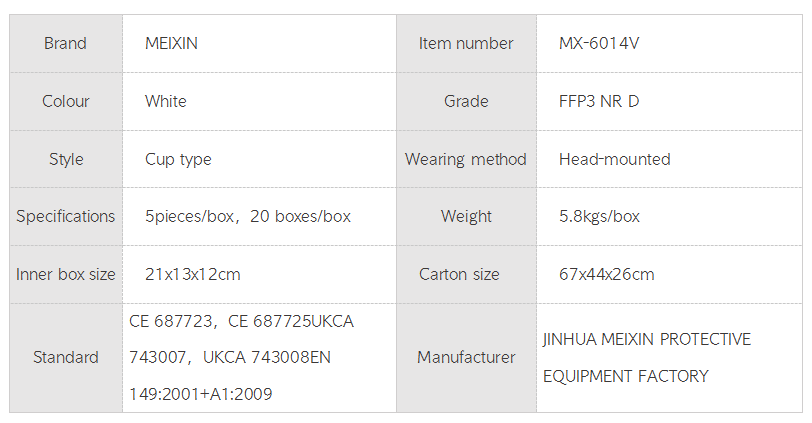
Task: Click the Colour label cell
Action: click(65, 101)
